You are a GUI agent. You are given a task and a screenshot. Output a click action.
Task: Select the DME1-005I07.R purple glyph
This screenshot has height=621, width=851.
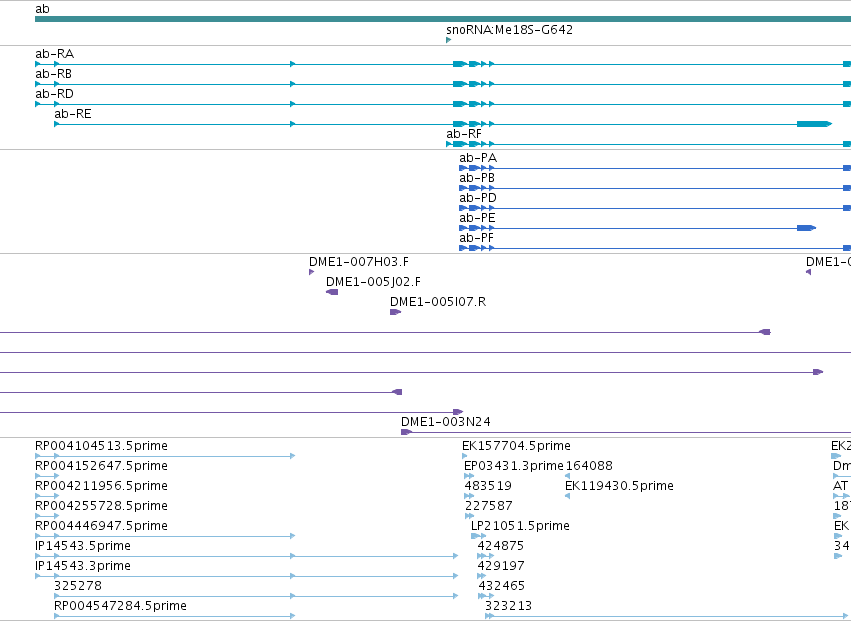click(x=395, y=312)
